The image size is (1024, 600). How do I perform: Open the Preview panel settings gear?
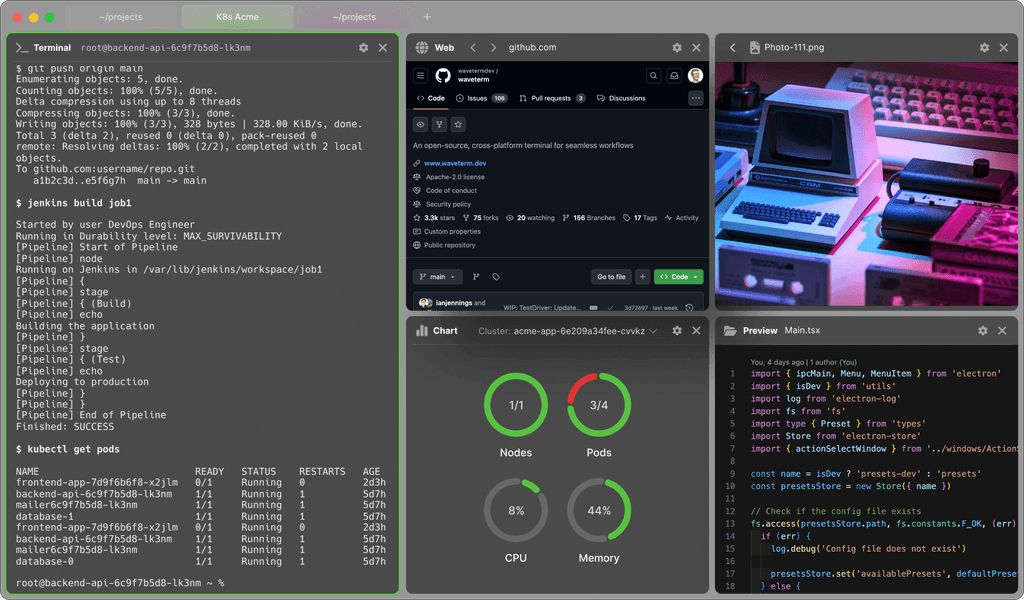982,330
